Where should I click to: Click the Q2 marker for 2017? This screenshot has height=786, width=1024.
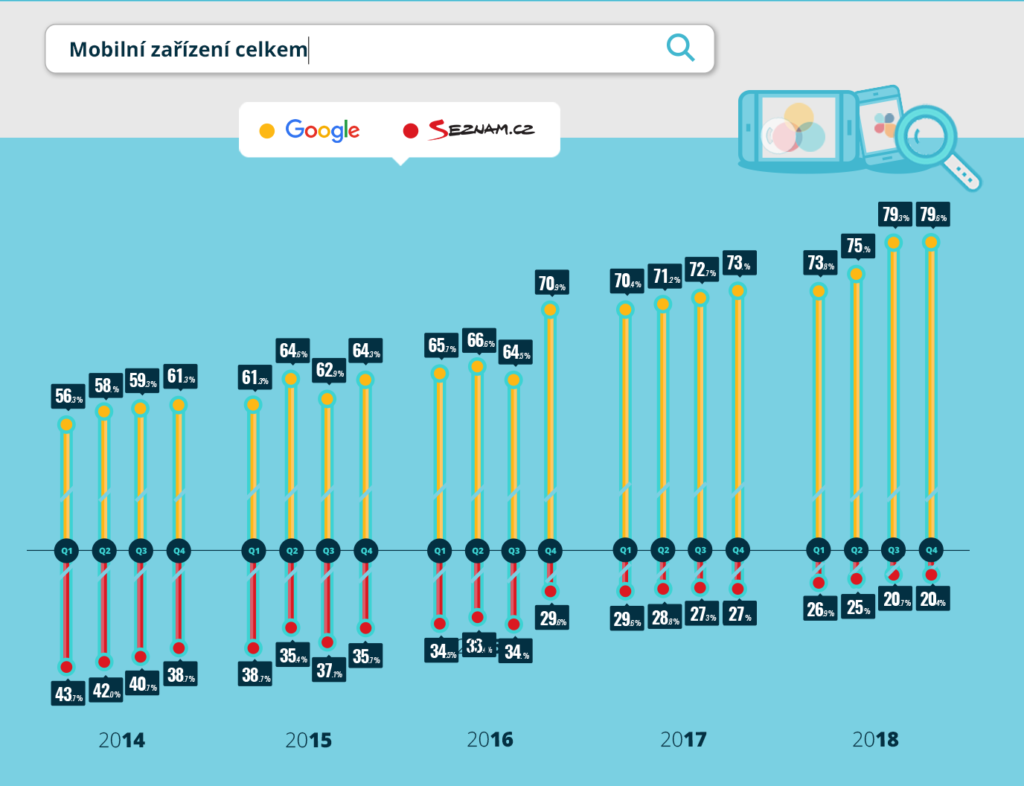[663, 550]
